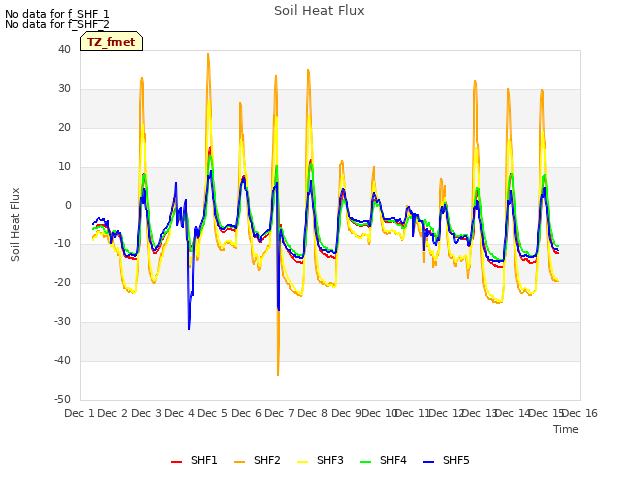Viewport: 640px width, 480px height.
Task: Click the Dec 4 x-axis tick label
Action: [179, 413]
